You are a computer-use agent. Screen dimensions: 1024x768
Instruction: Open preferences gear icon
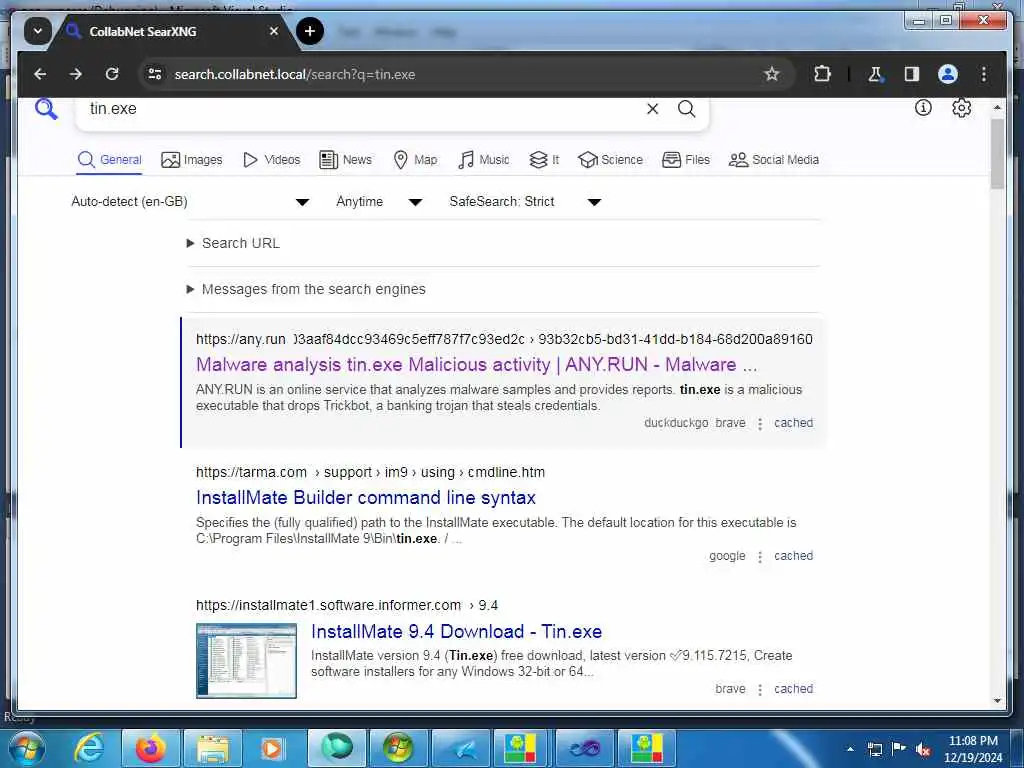click(x=961, y=108)
